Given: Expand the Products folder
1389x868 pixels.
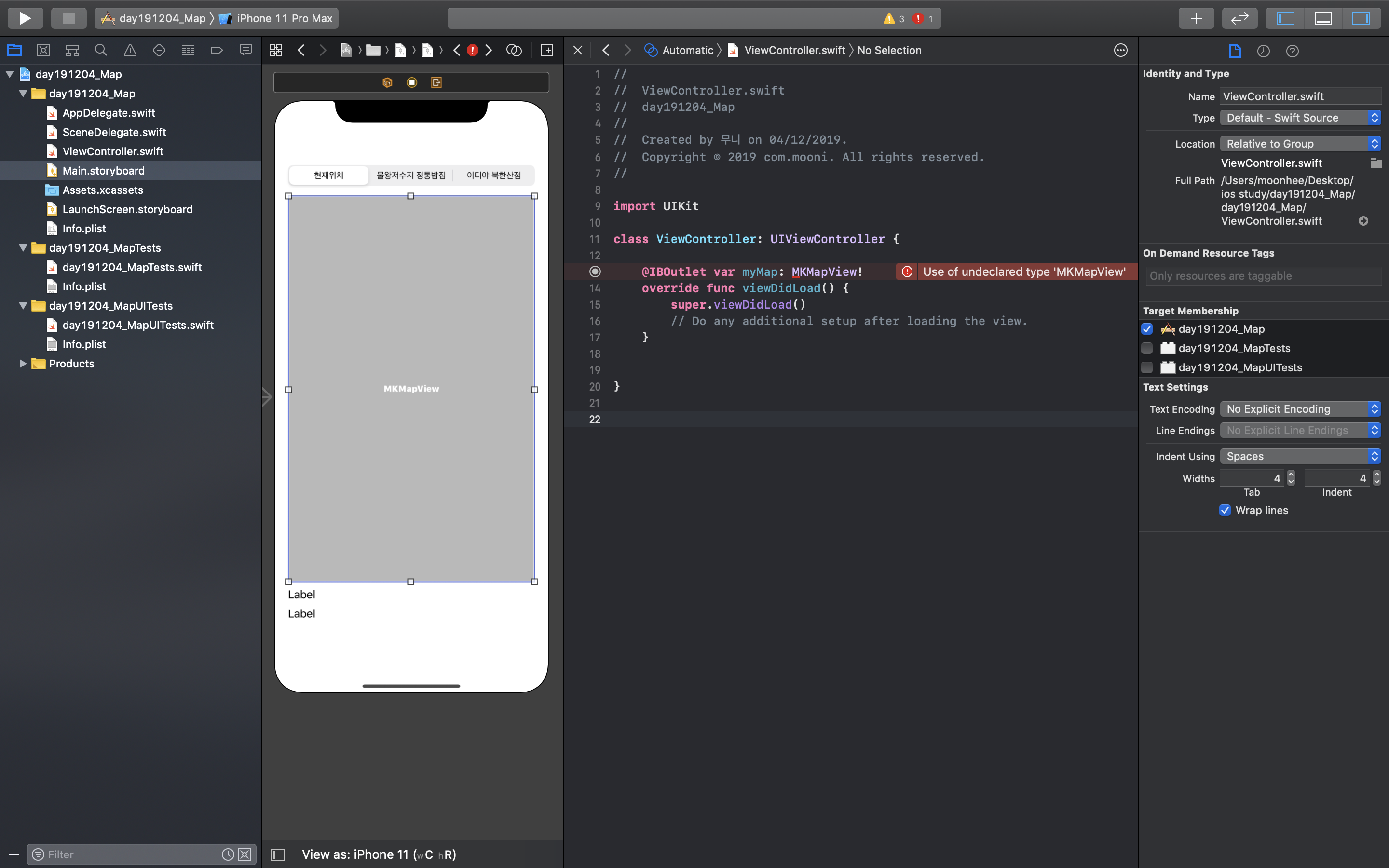Looking at the screenshot, I should [23, 364].
